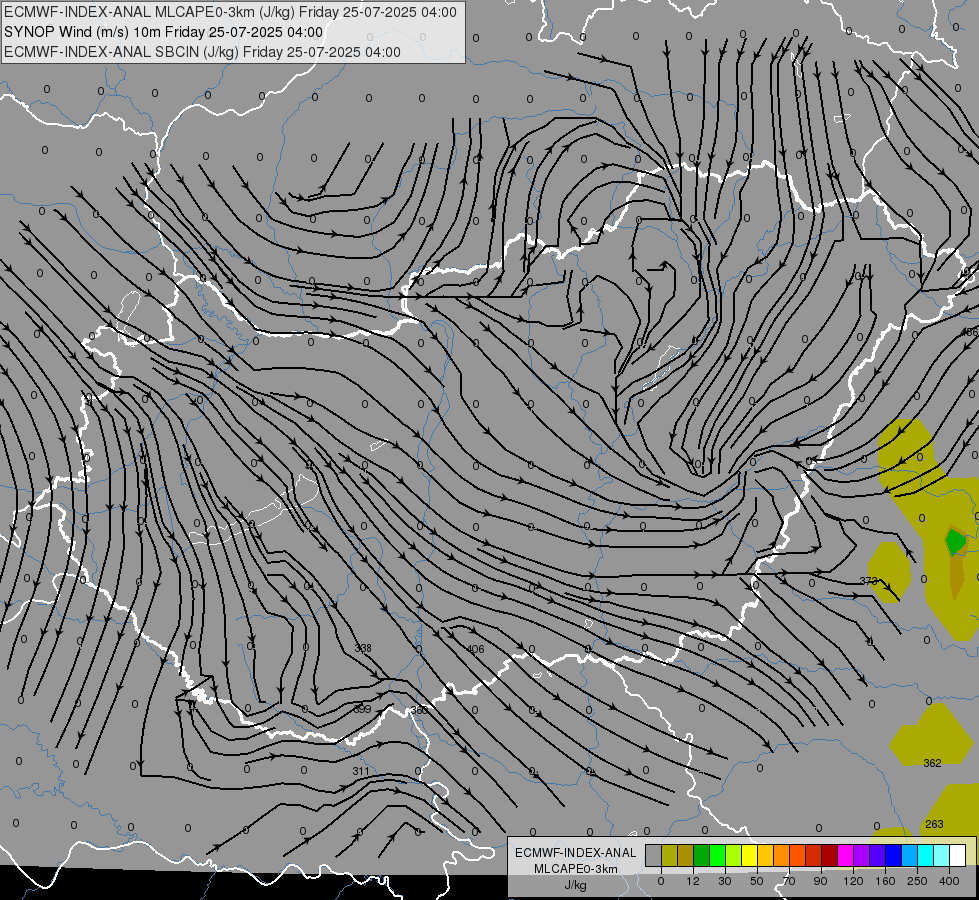Screen dimensions: 979x900
Task: Click legend label ECMWF-INDEX-ANAL
Action: point(575,853)
